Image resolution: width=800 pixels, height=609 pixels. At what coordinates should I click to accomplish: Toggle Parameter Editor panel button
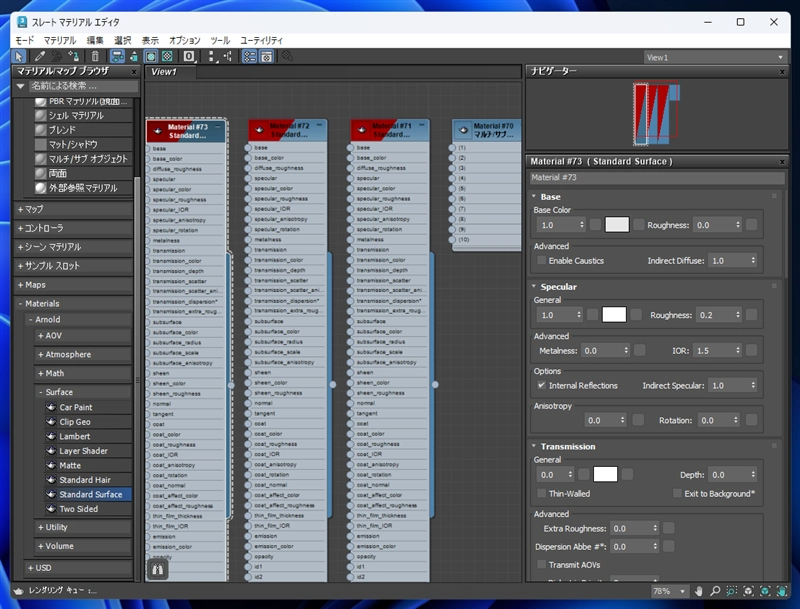pos(266,57)
